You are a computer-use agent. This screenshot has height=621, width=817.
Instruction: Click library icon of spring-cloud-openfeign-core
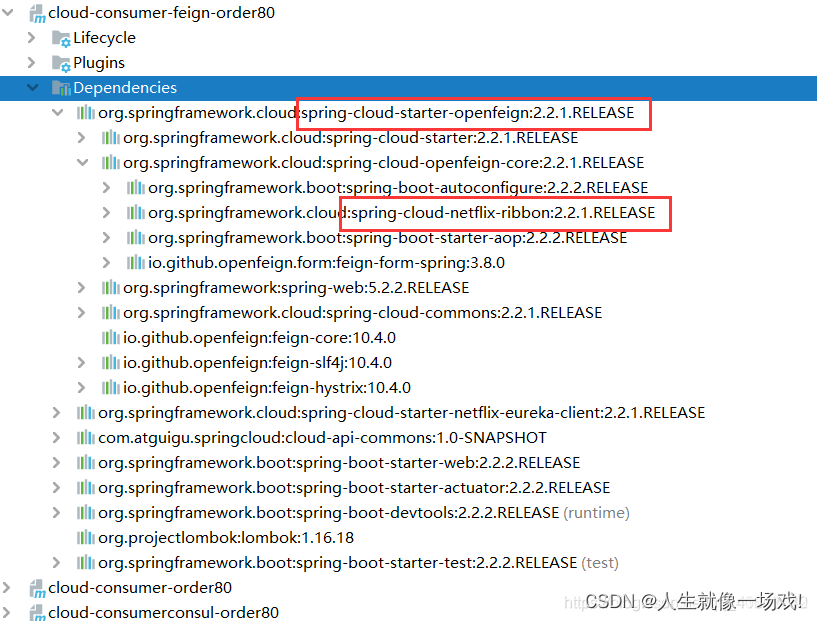click(110, 163)
